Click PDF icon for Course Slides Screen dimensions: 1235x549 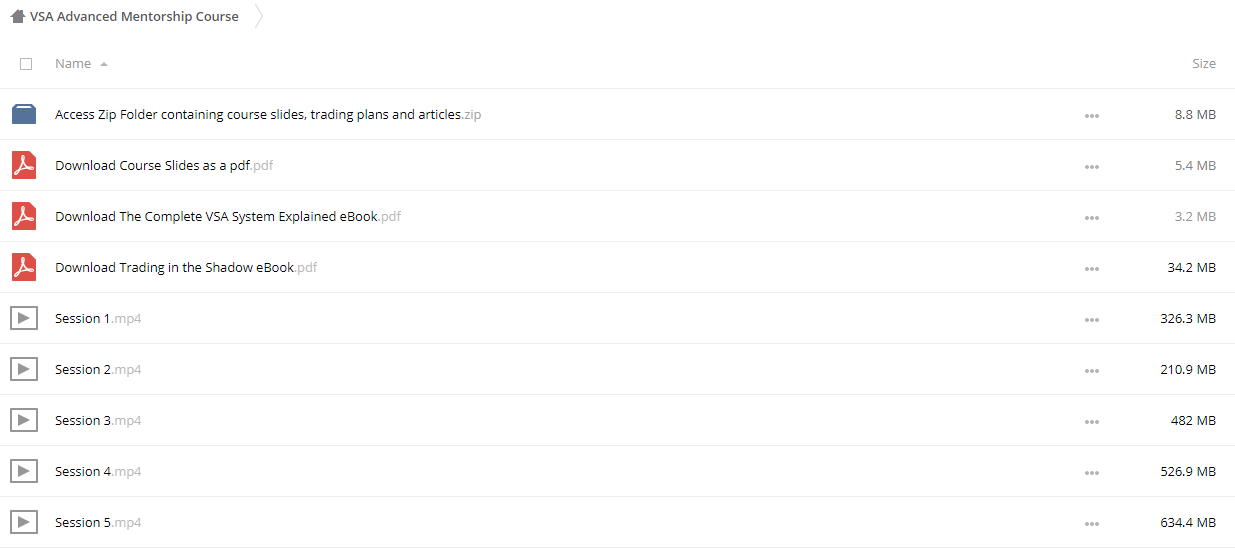(x=24, y=165)
